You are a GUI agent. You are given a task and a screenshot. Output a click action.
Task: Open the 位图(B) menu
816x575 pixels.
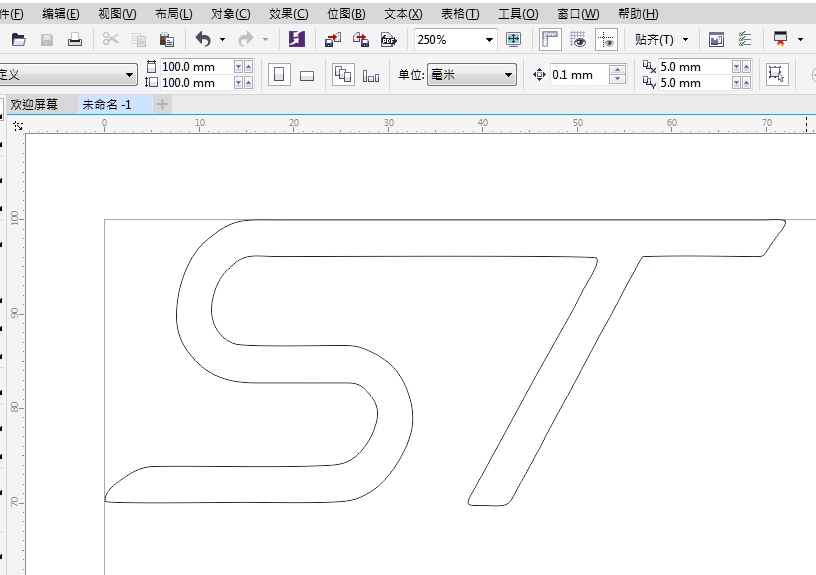(346, 14)
